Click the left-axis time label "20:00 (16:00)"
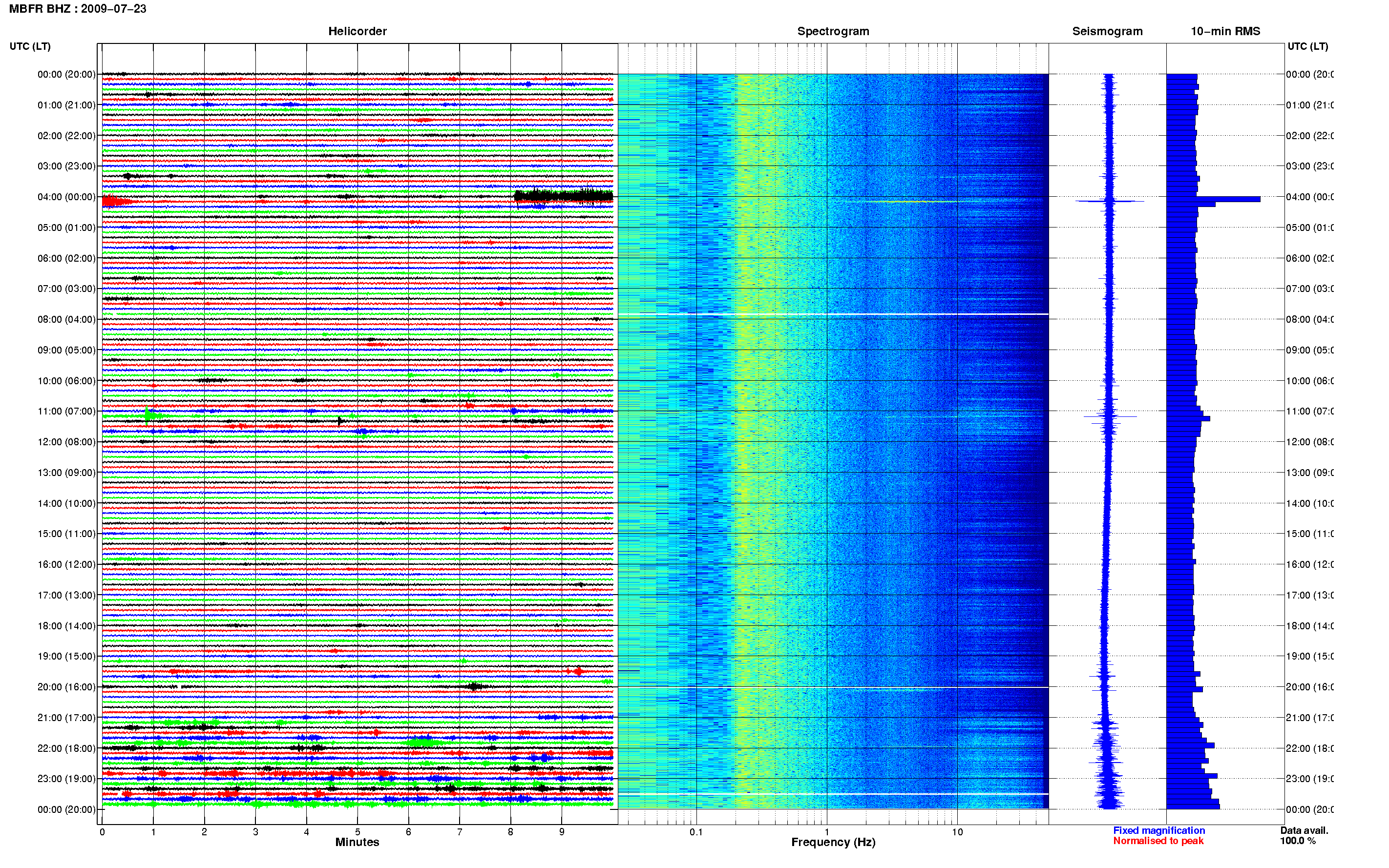 click(66, 687)
